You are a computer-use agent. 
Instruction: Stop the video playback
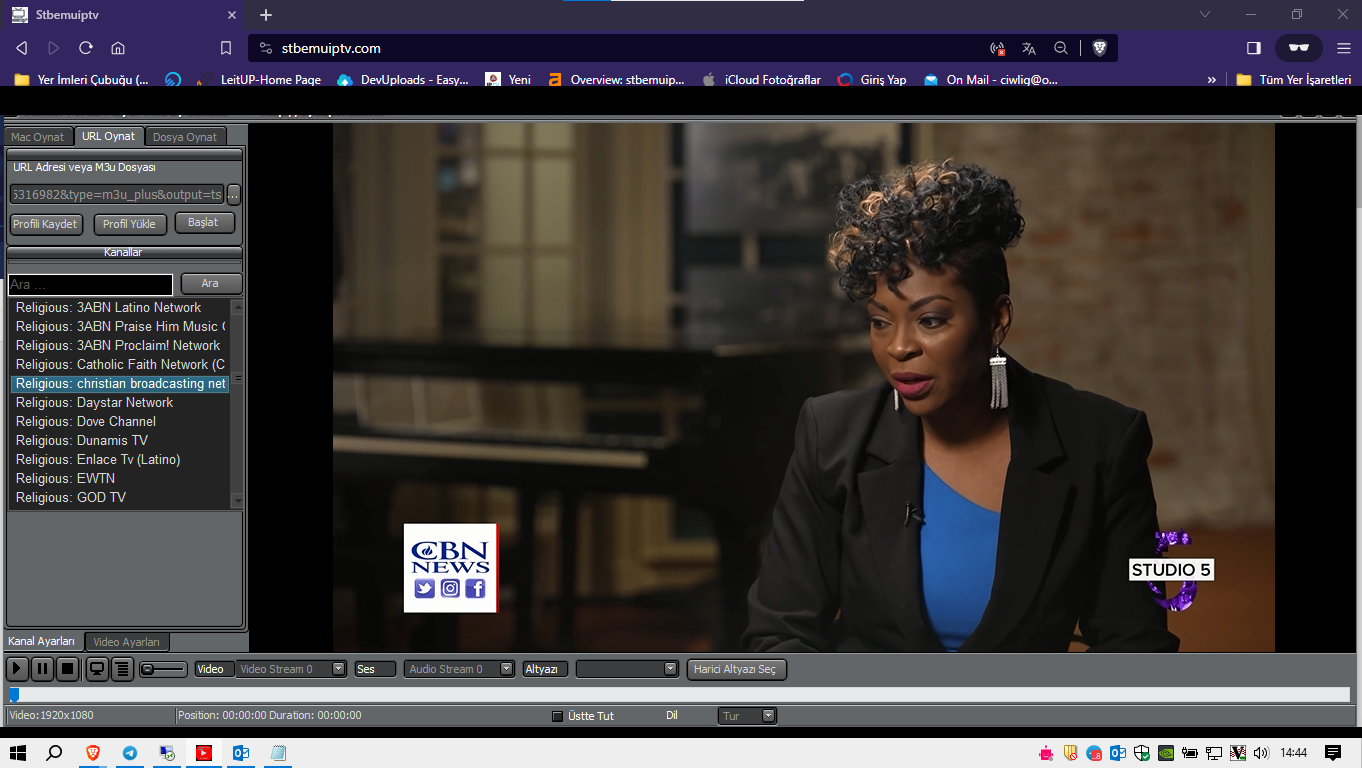click(x=67, y=669)
